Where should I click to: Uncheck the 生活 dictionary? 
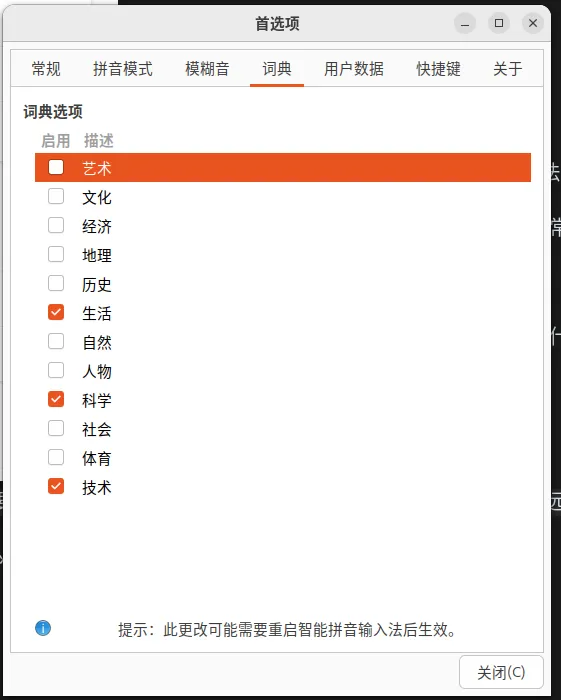point(56,312)
